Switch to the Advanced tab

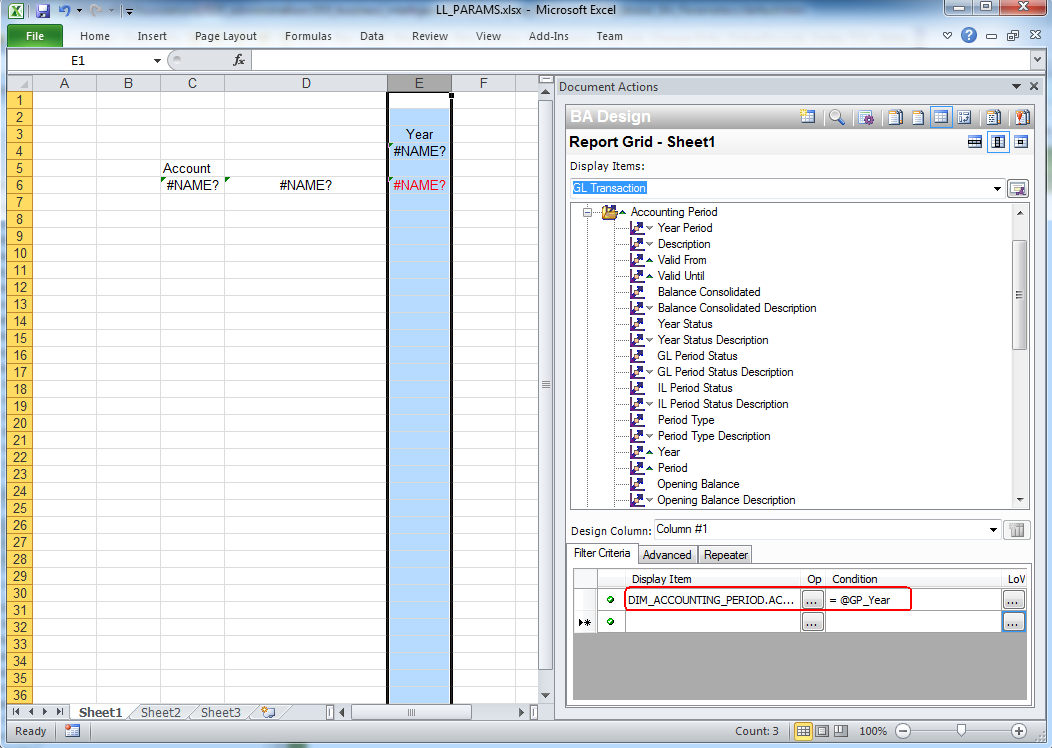point(667,555)
